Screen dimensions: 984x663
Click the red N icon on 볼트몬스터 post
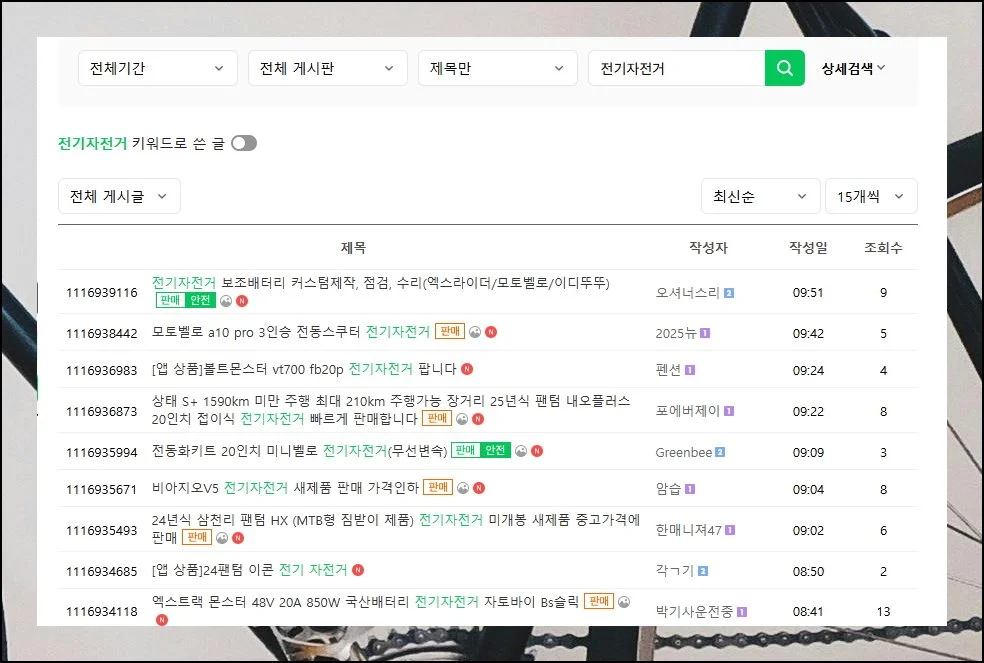click(x=467, y=369)
